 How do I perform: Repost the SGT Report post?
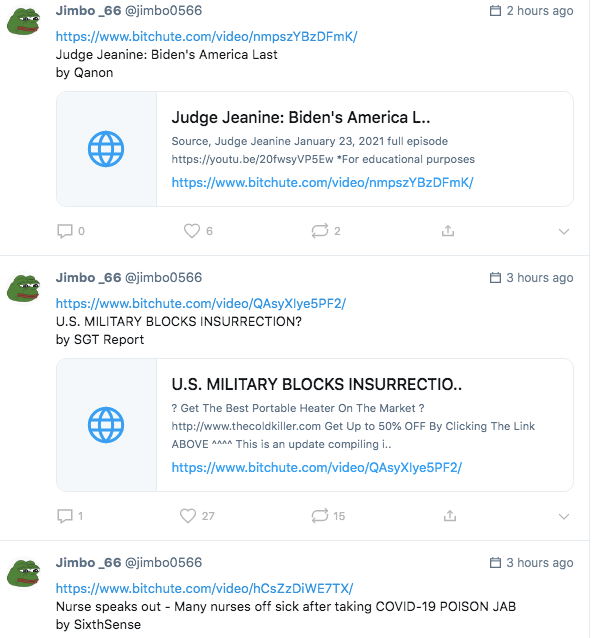point(320,516)
